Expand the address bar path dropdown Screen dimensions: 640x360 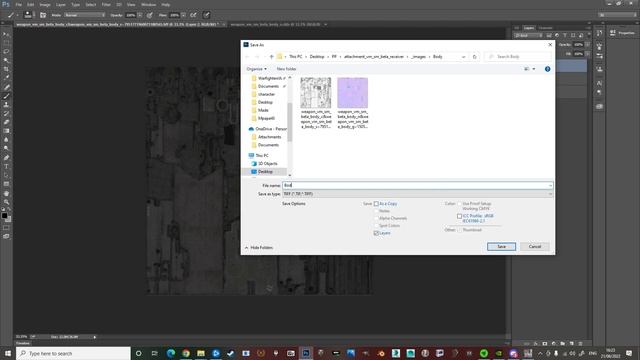[463, 57]
